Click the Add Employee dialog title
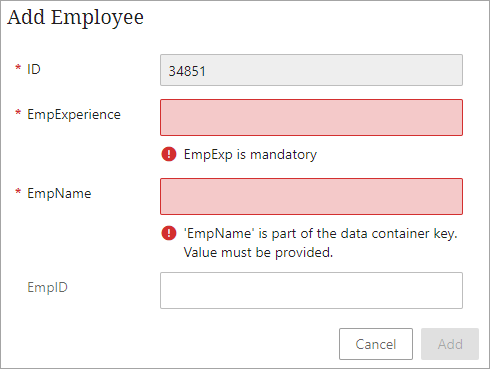 click(x=76, y=17)
